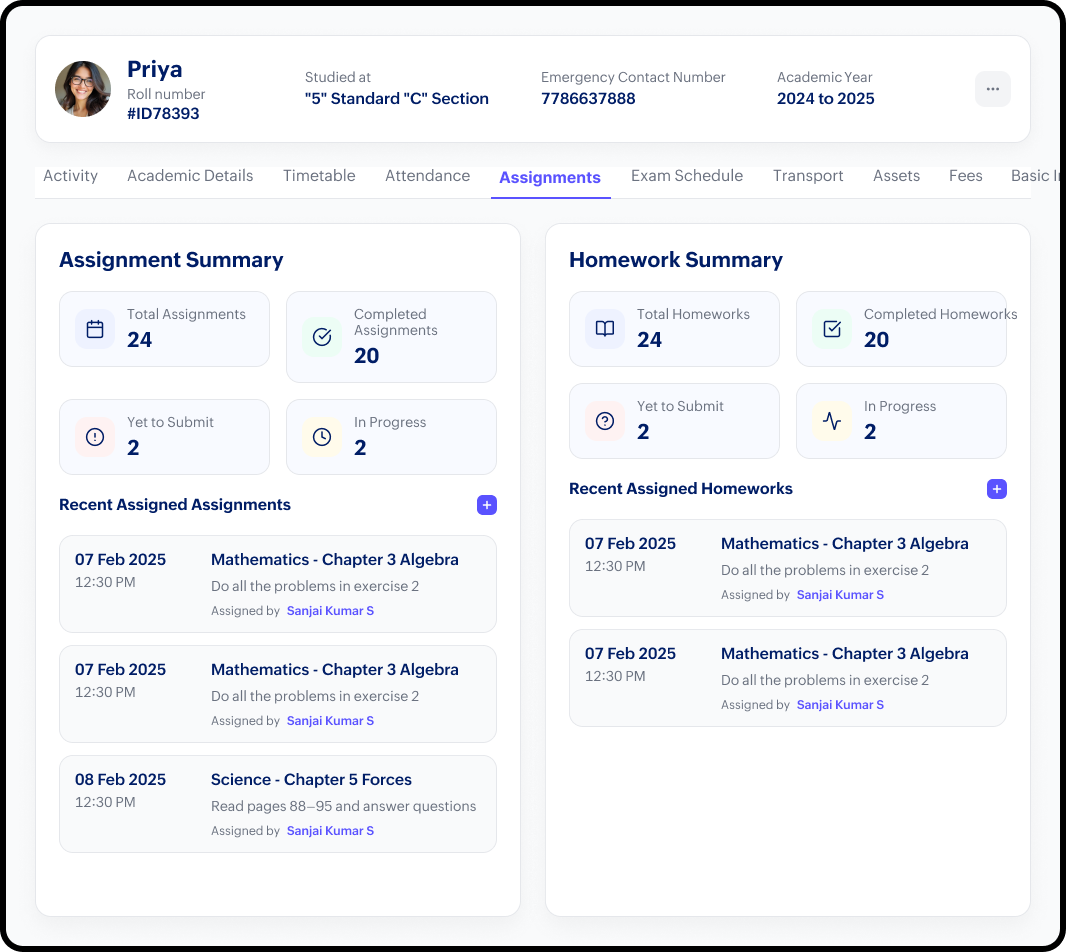Click the homework In Progress pulse icon

pyautogui.click(x=832, y=421)
